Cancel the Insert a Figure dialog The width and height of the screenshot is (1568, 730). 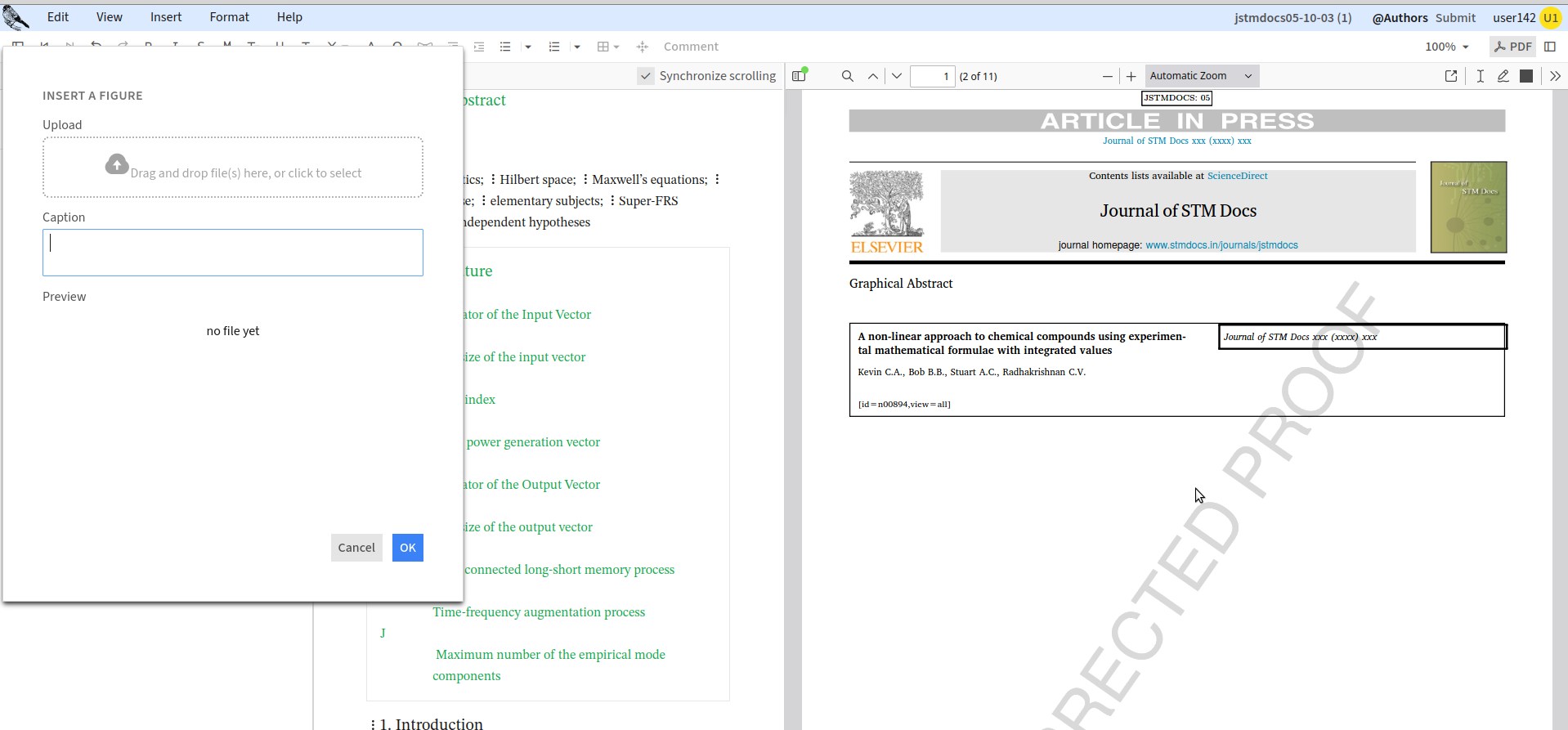[356, 548]
